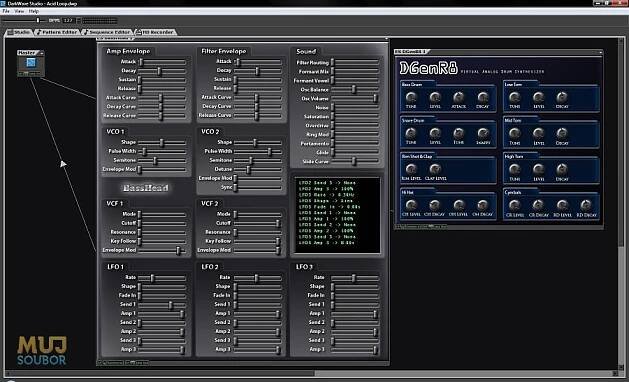The image size is (629, 382).
Task: Click the Filter Routing slider in Sound
Action: [x=355, y=63]
